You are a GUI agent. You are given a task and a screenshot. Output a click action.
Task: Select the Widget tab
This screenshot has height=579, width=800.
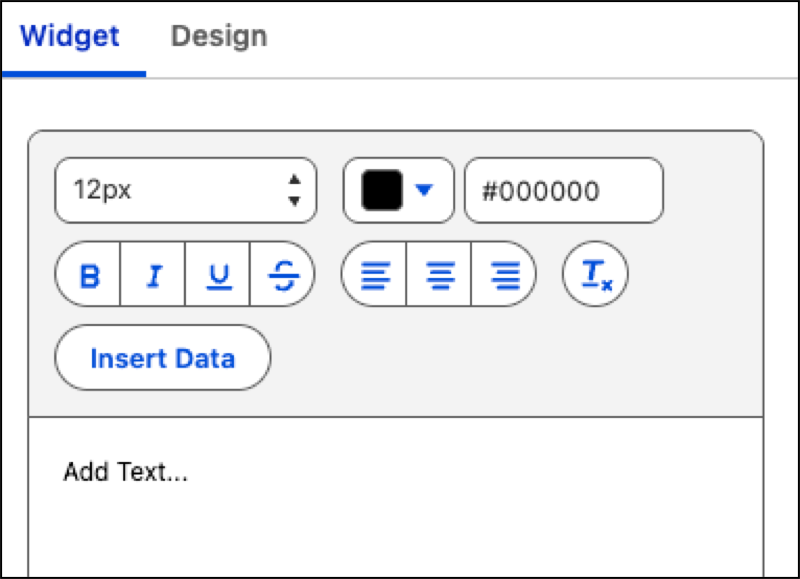coord(69,36)
